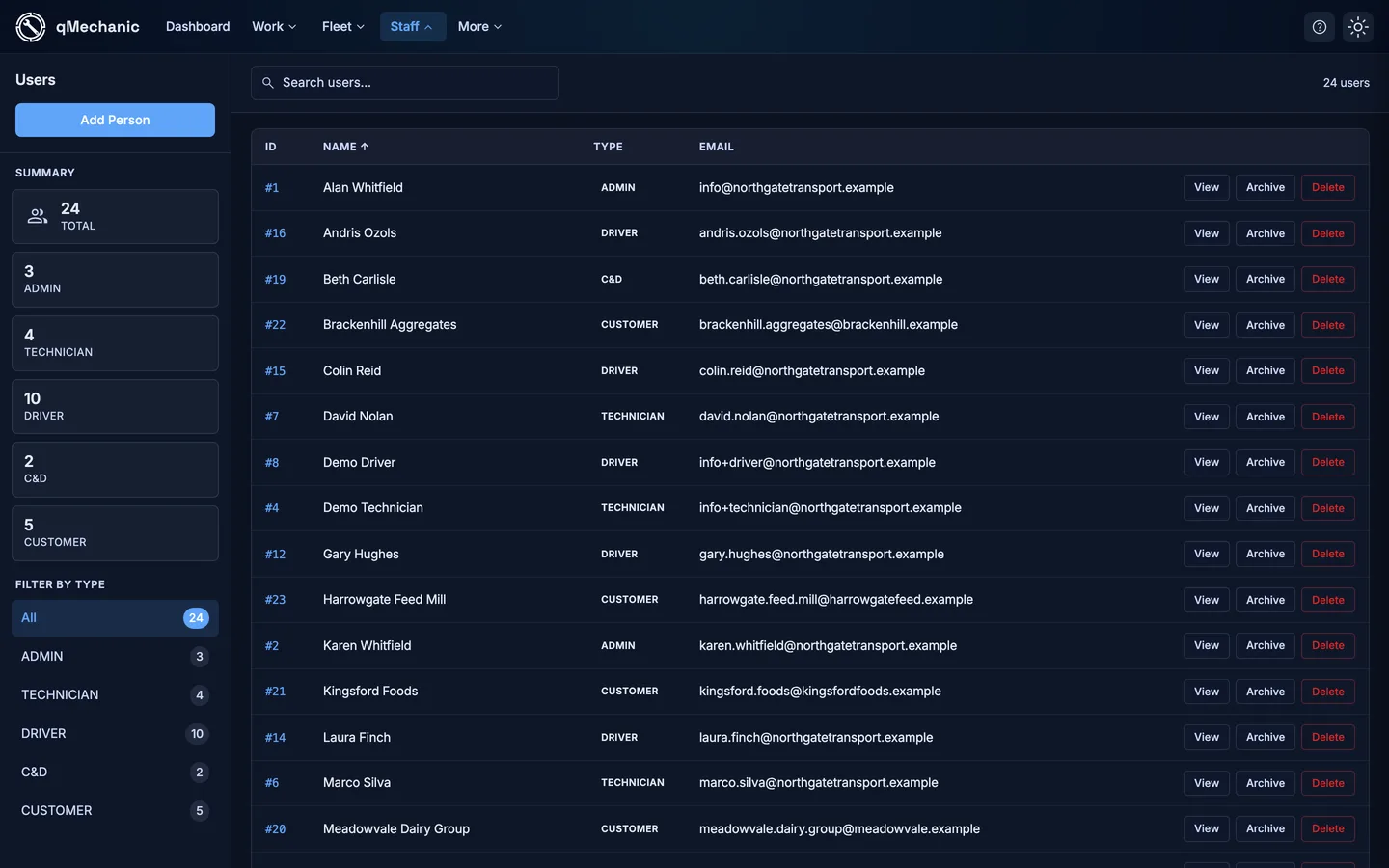Delete Demo Driver
The height and width of the screenshot is (868, 1389).
(1328, 463)
